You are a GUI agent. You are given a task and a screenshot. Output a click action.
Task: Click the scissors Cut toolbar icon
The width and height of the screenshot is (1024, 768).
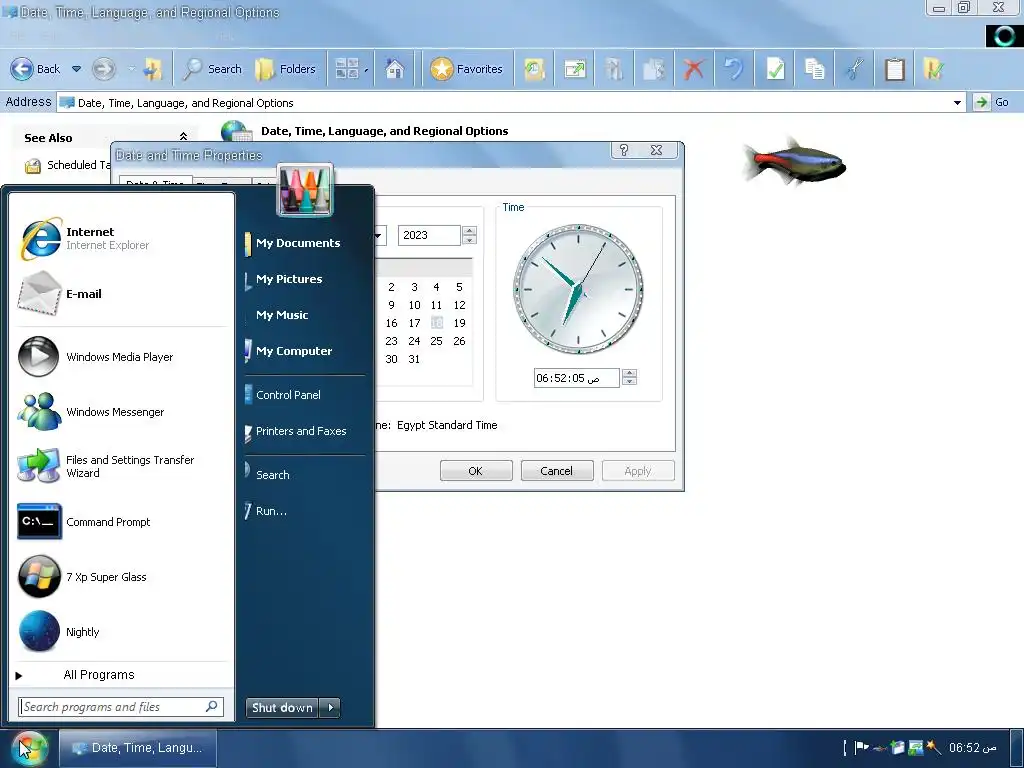854,69
